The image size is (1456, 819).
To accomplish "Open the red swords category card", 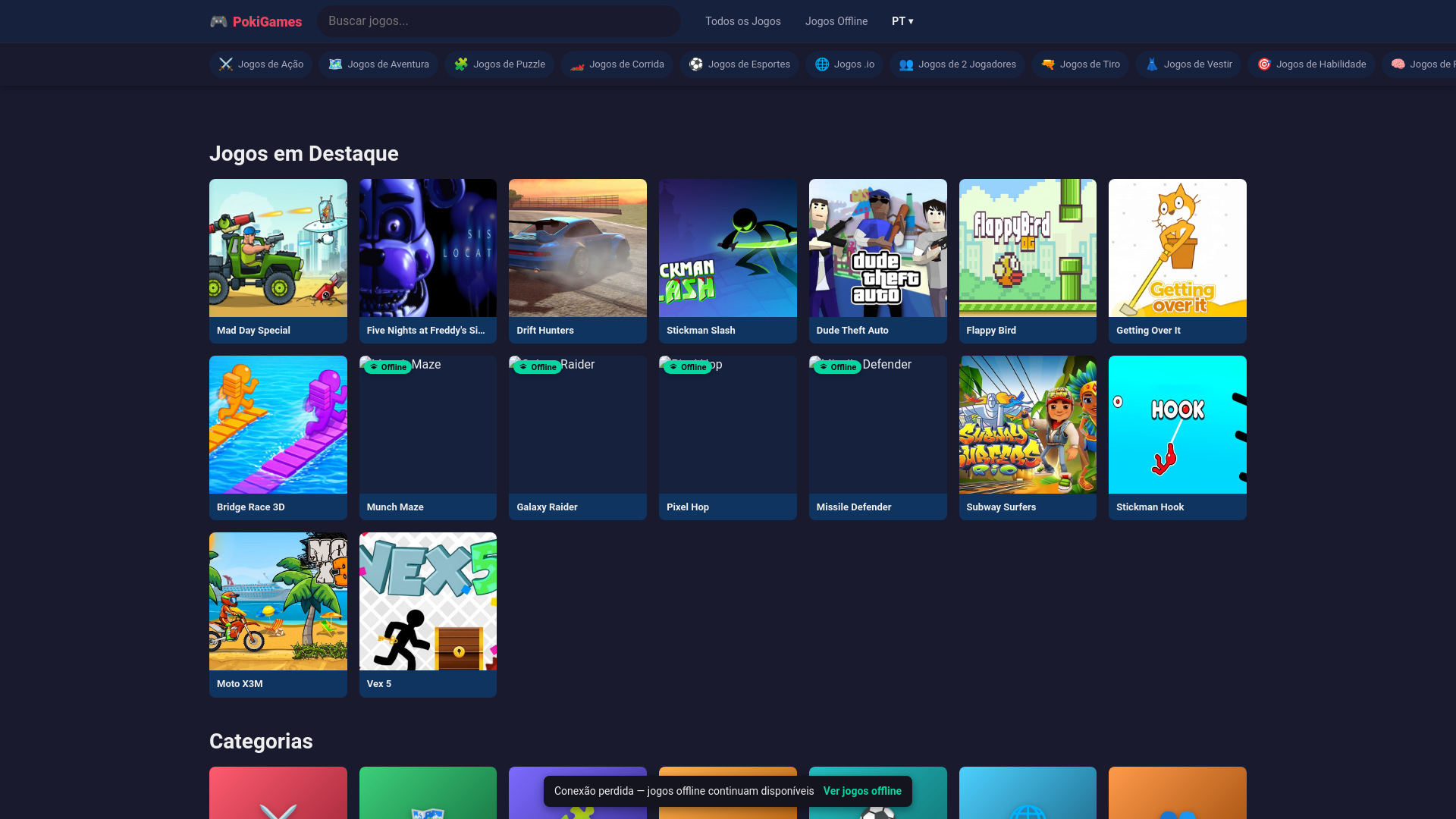I will point(278,792).
